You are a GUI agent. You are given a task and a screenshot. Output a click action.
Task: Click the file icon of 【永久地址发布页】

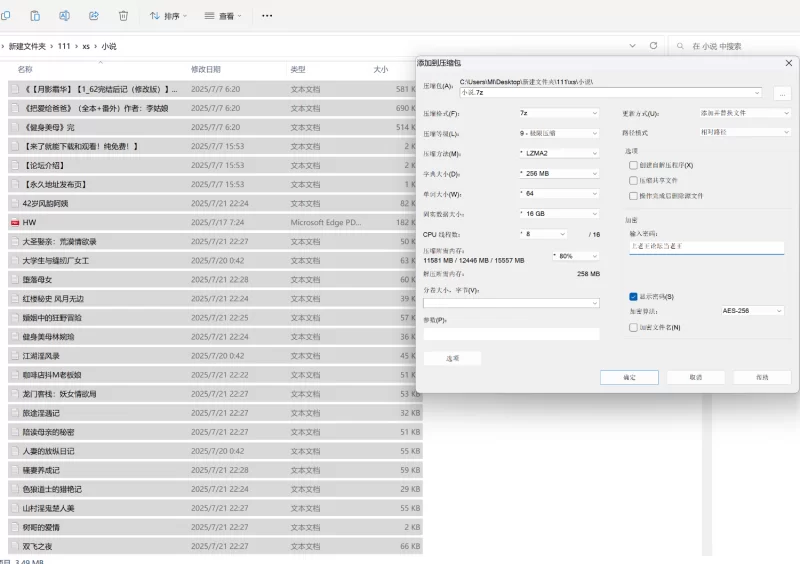pyautogui.click(x=15, y=184)
